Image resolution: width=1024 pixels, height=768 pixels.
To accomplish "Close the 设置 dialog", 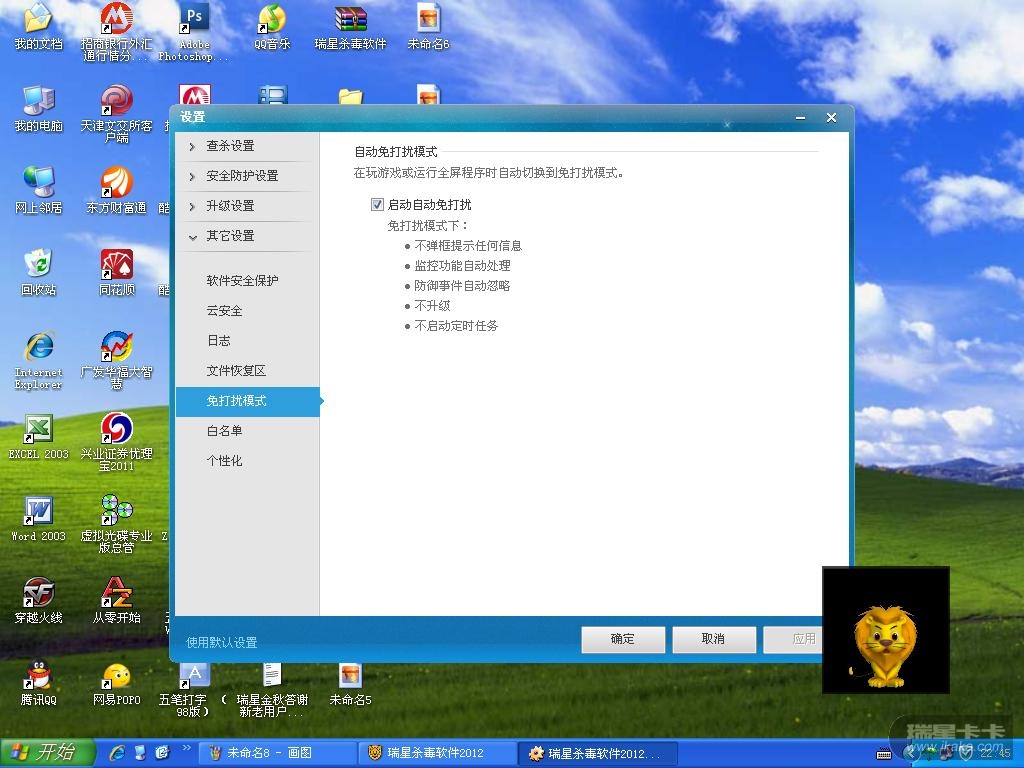I will 831,118.
